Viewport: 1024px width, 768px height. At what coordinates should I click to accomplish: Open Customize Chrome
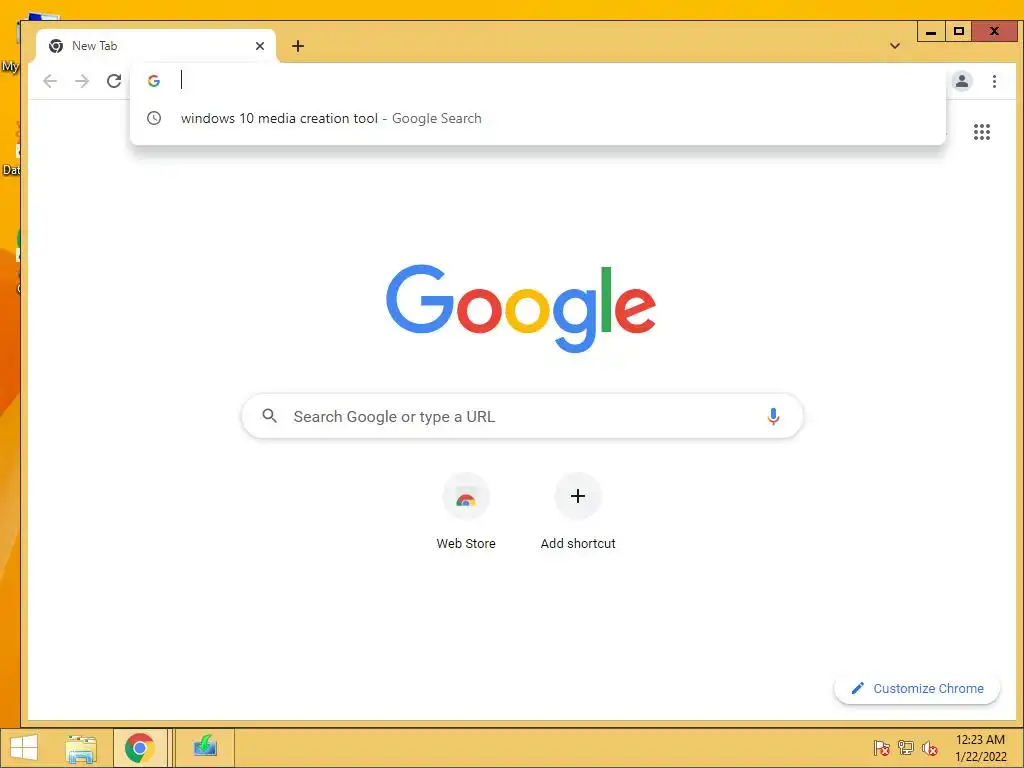coord(917,688)
